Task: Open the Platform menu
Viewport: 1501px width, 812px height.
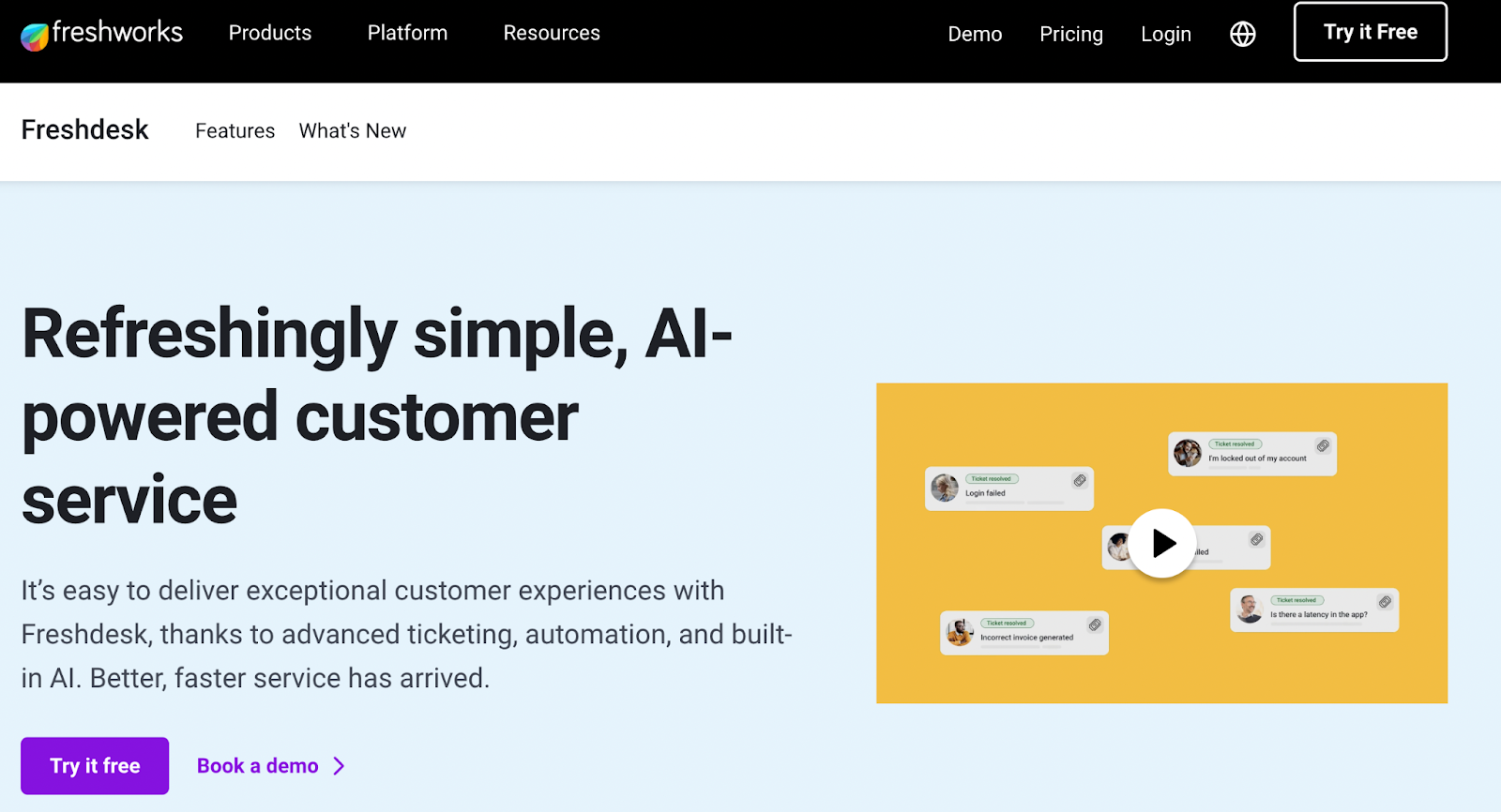Action: 407,33
